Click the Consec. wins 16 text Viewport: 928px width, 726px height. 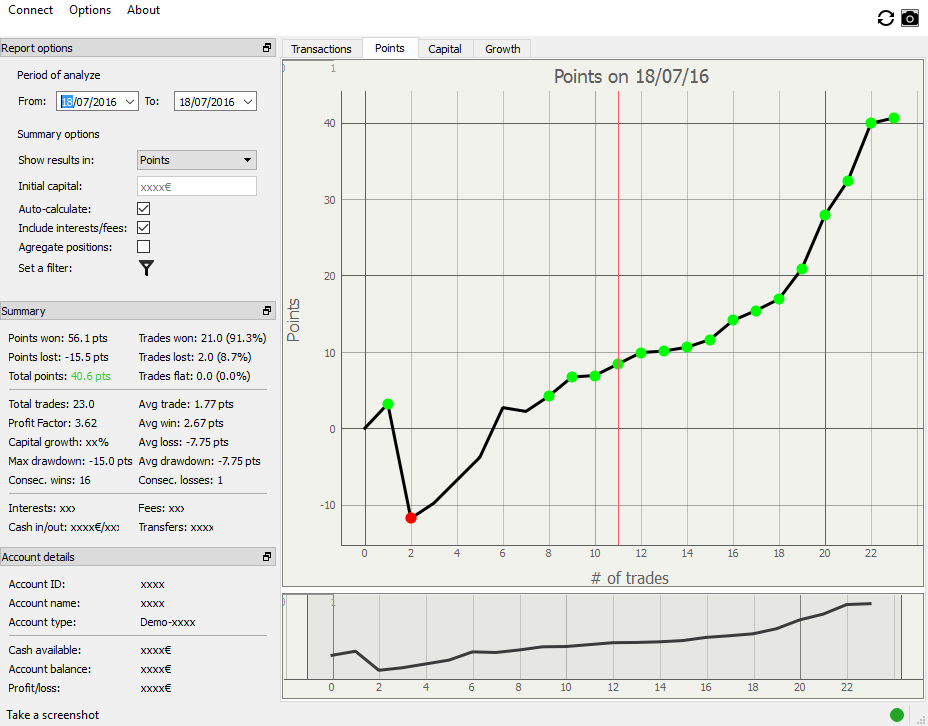click(x=50, y=480)
